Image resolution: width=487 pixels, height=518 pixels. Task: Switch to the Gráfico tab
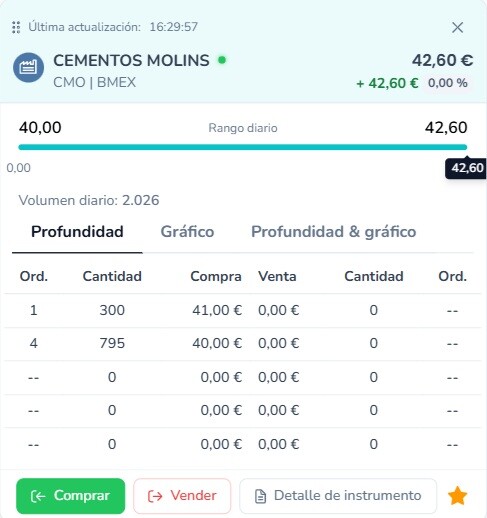[187, 232]
